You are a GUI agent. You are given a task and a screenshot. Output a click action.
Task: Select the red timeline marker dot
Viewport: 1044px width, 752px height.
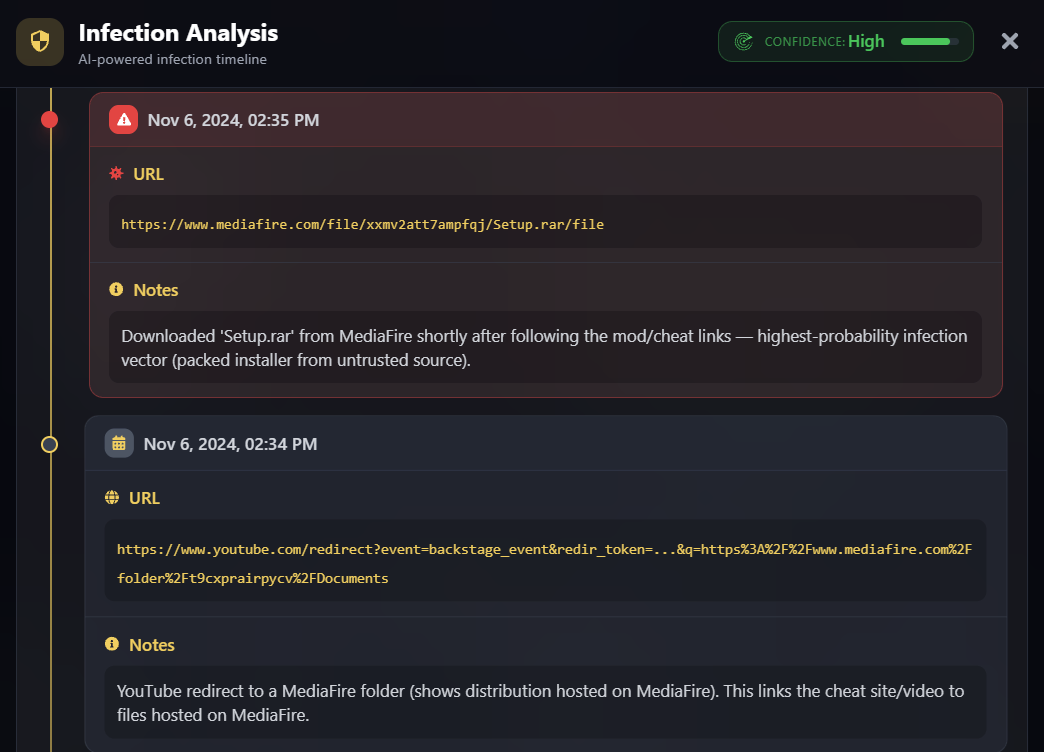[x=50, y=119]
